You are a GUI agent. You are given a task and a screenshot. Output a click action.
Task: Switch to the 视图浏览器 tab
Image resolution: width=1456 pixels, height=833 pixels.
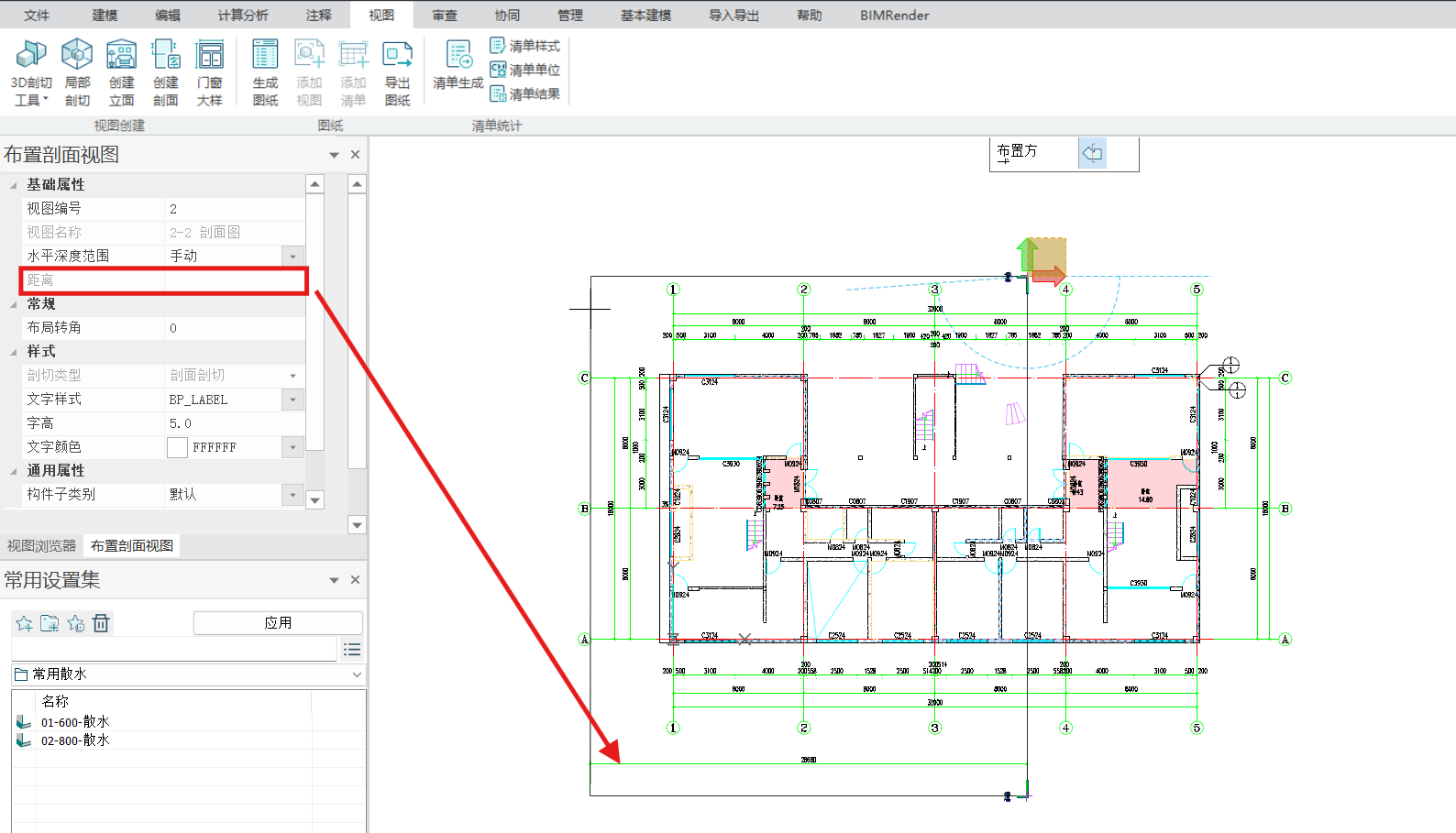pos(41,546)
